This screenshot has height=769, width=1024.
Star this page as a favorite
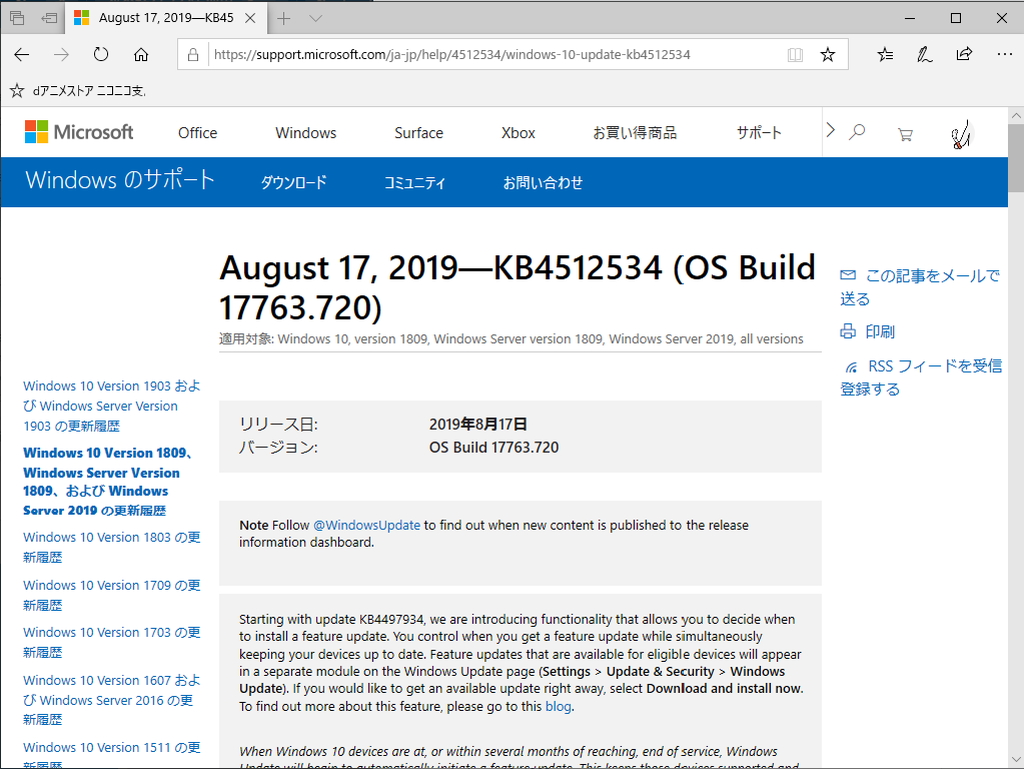[x=828, y=55]
